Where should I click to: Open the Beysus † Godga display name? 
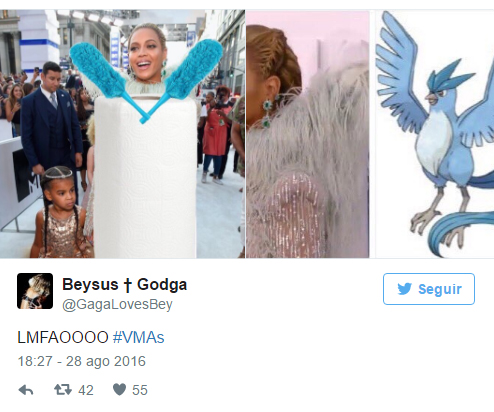pos(125,285)
